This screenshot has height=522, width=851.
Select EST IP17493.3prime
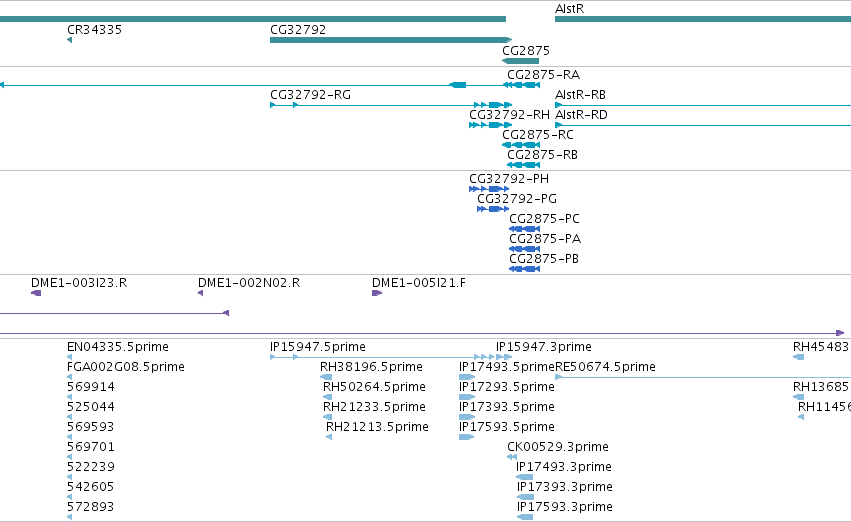[x=524, y=477]
